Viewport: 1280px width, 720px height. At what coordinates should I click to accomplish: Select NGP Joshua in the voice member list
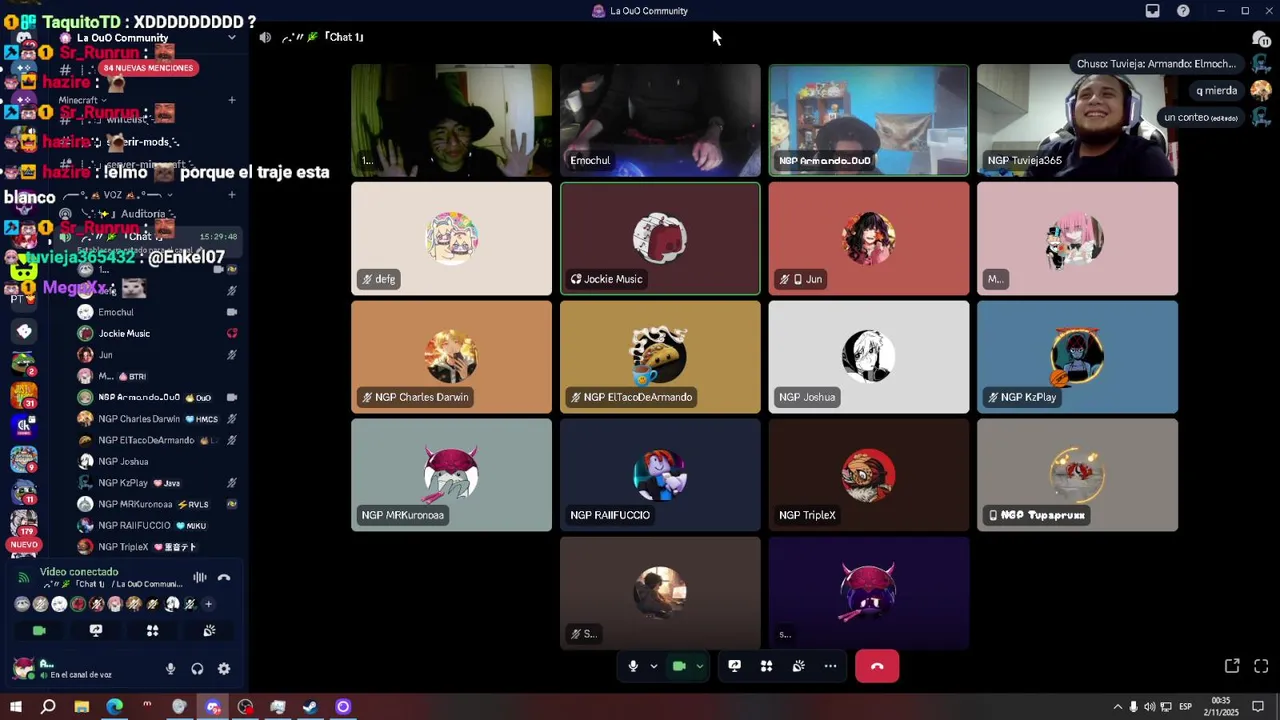pyautogui.click(x=157, y=461)
